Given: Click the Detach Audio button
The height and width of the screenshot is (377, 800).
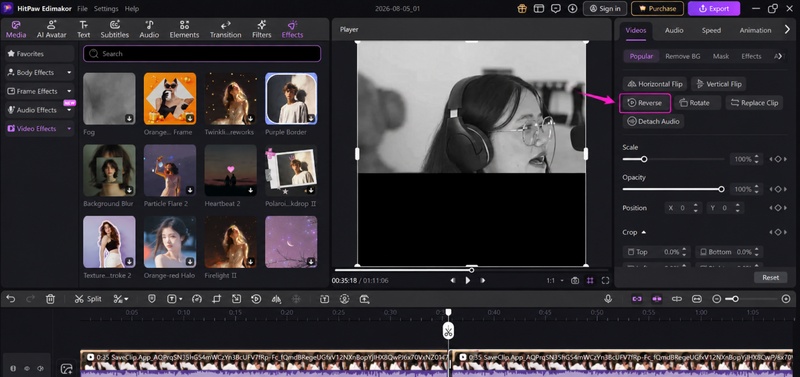Looking at the screenshot, I should (654, 121).
